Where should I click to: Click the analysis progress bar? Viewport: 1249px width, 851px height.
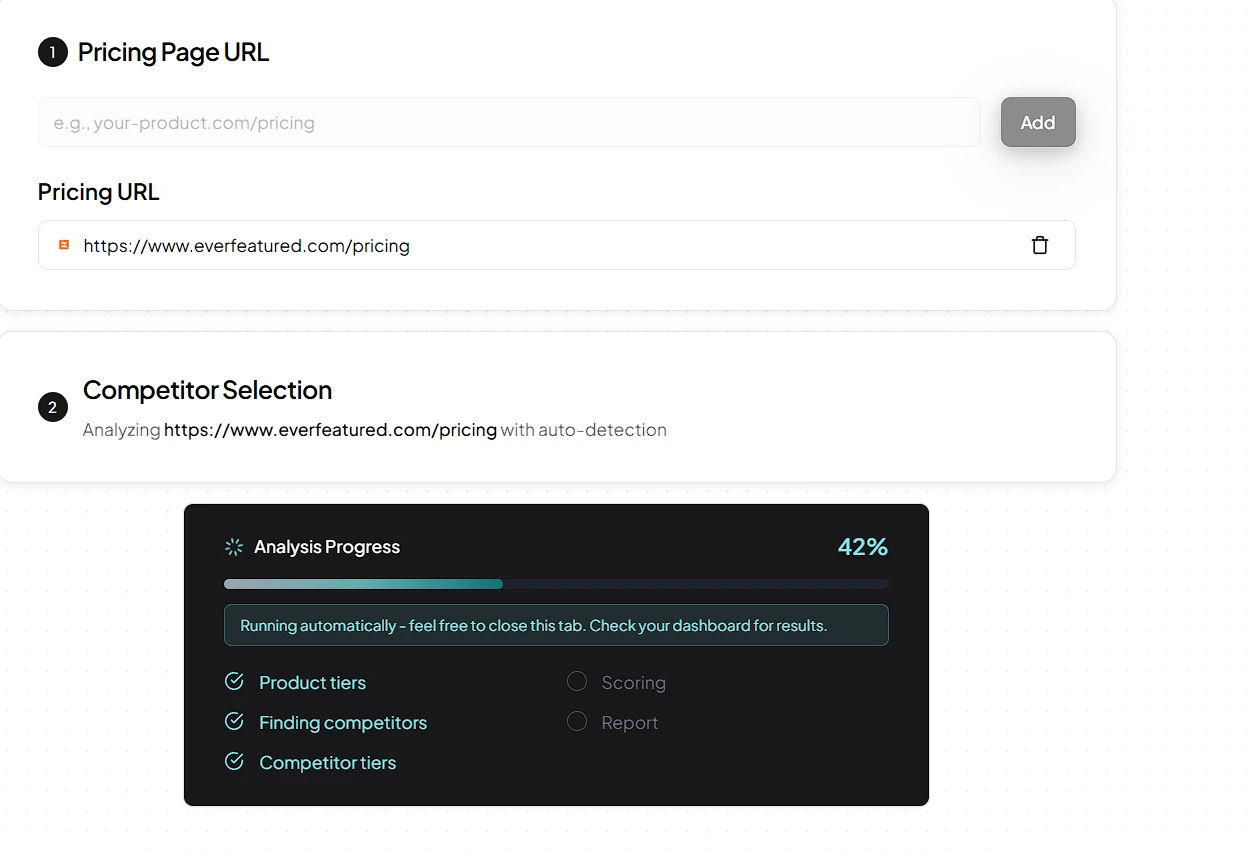(x=556, y=584)
